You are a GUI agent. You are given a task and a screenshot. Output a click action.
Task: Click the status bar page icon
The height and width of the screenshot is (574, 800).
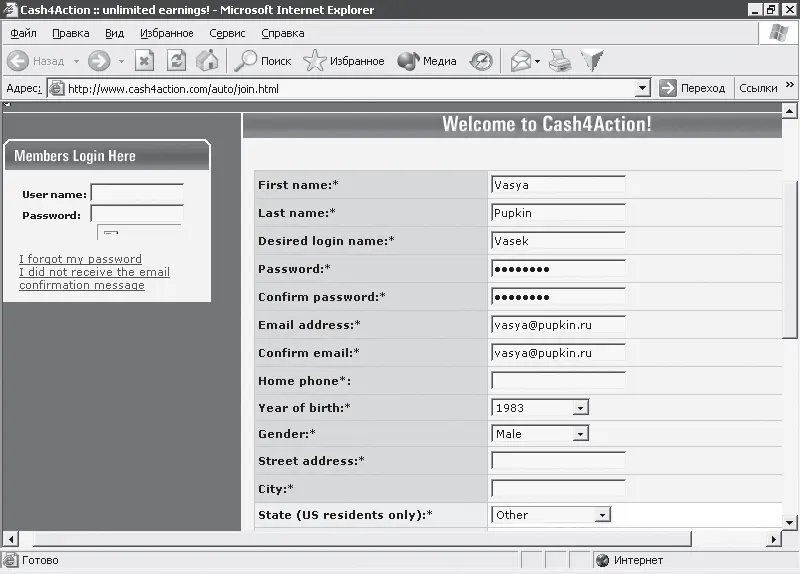point(10,560)
